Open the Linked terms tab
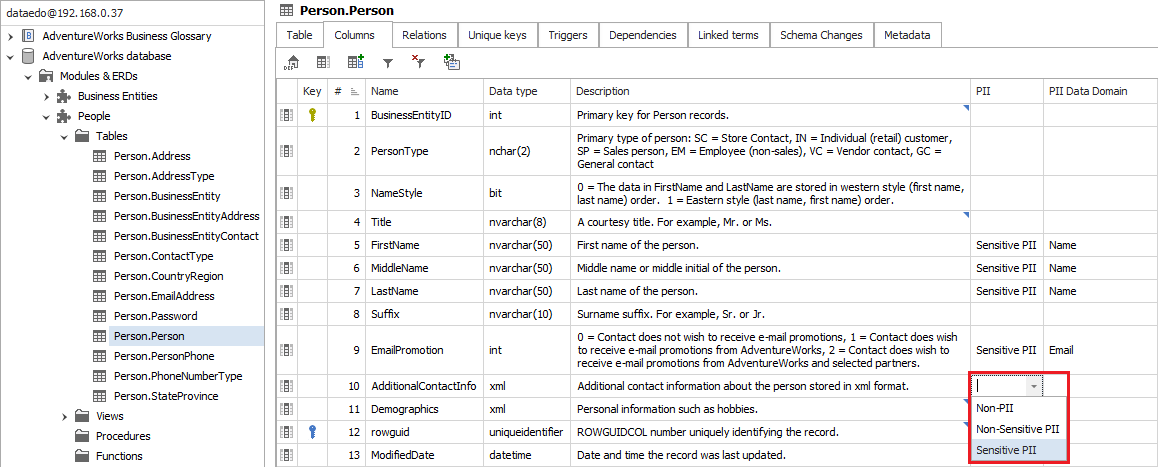 (728, 35)
